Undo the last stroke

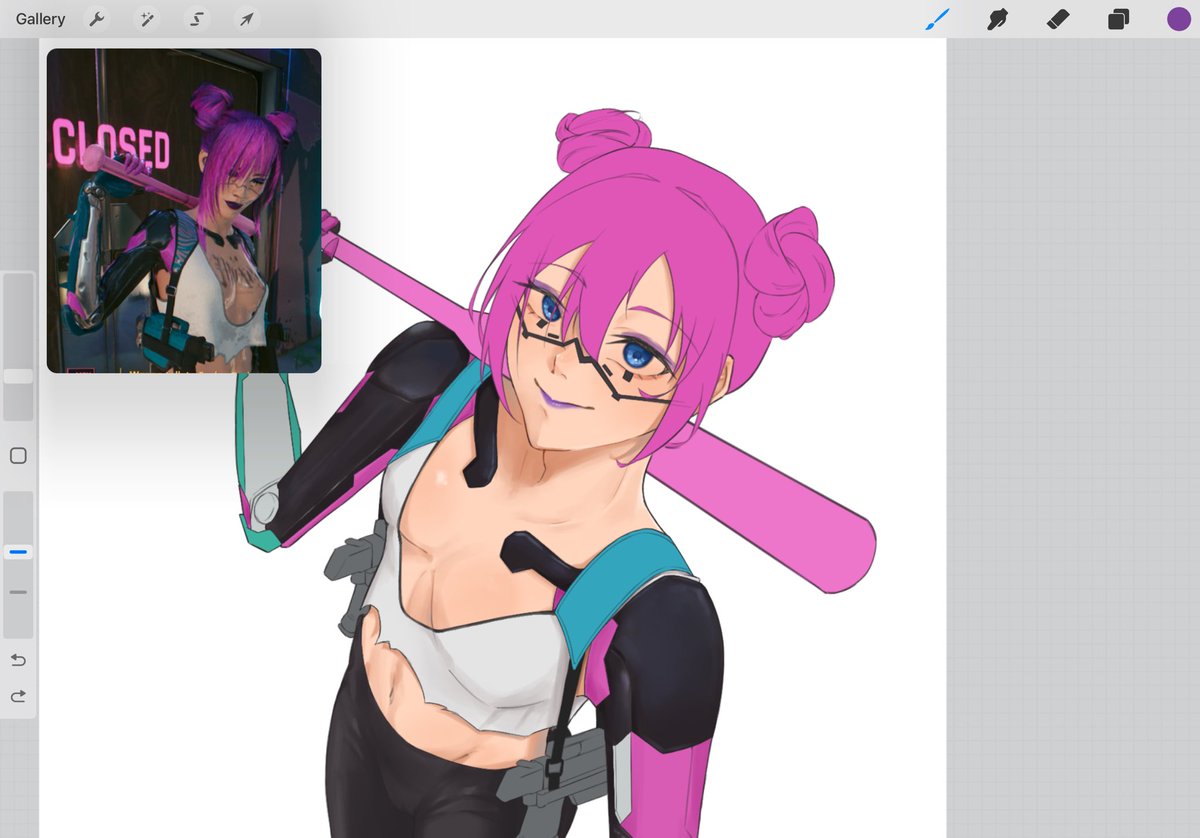[18, 660]
